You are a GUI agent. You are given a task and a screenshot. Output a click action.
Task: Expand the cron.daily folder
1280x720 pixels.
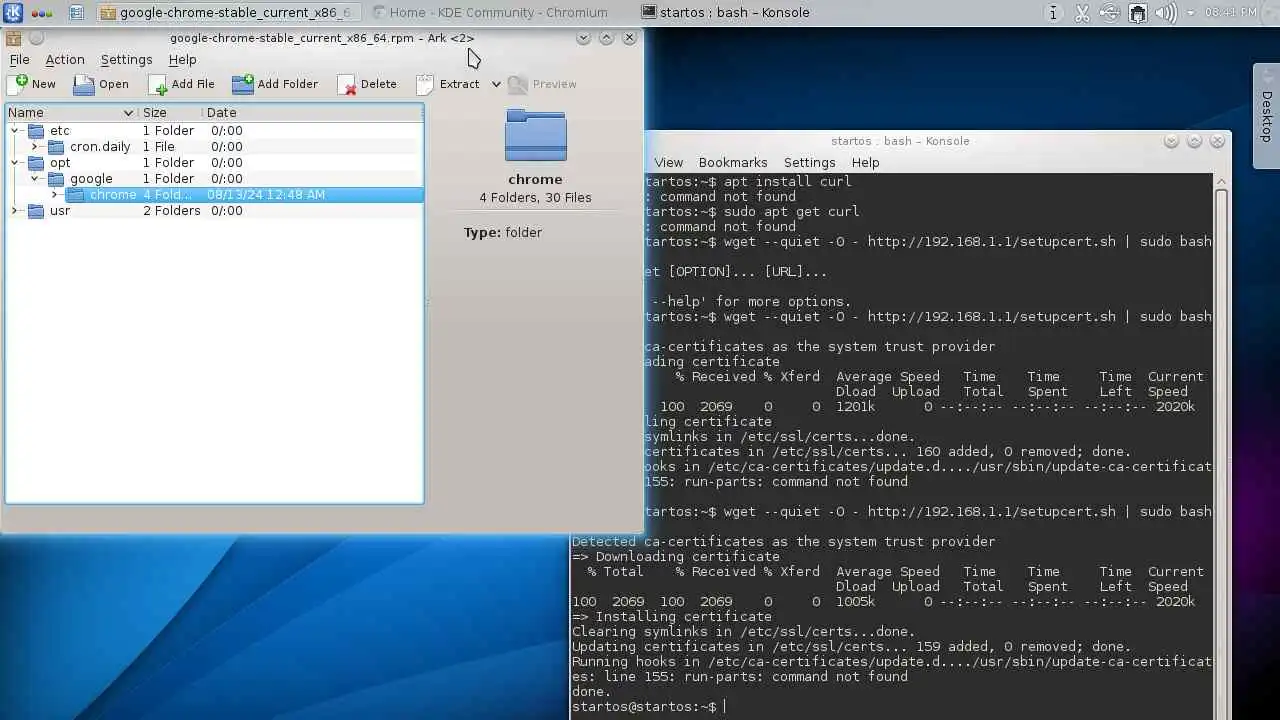pos(35,147)
